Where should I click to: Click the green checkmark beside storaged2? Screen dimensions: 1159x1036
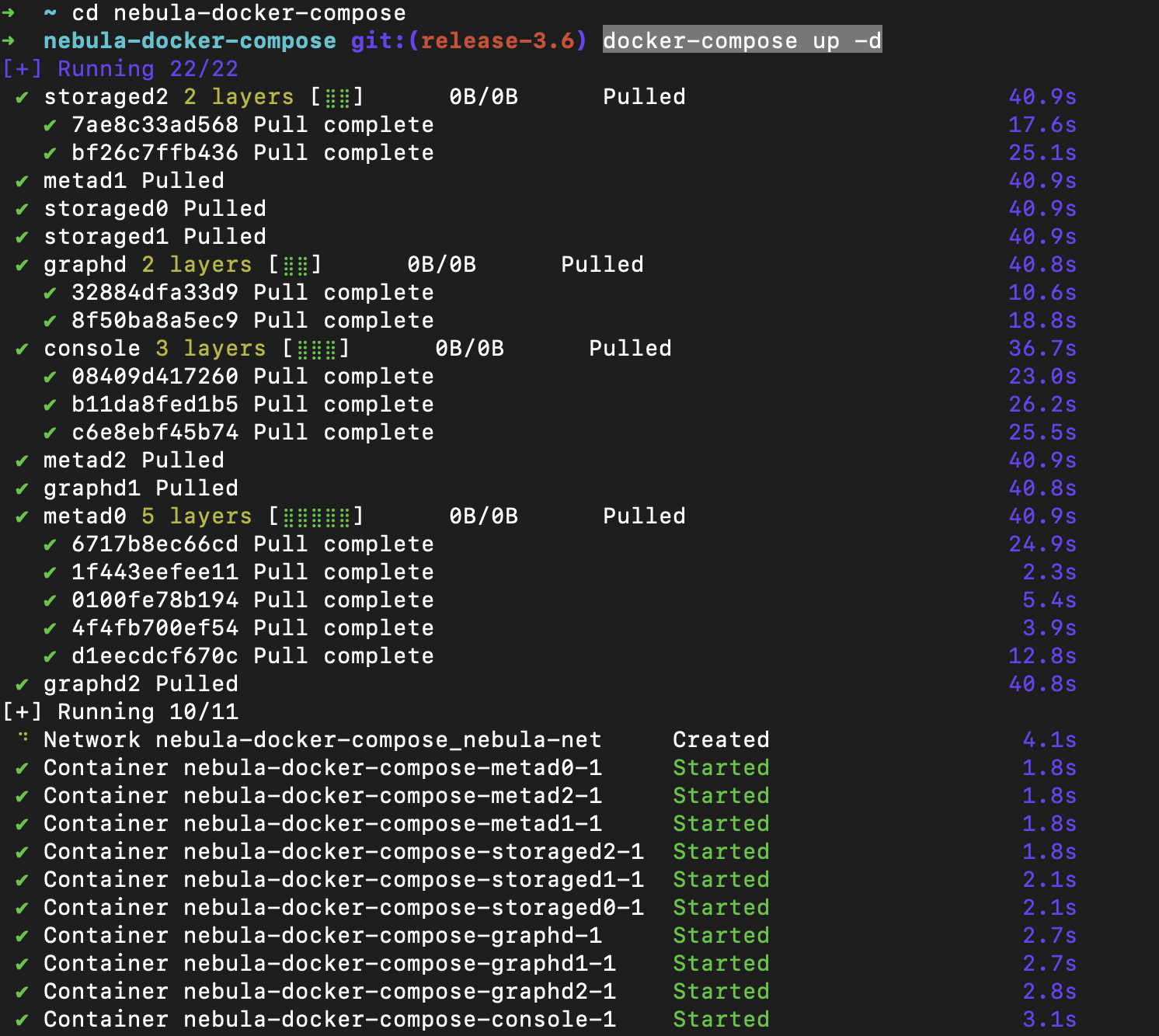20,97
